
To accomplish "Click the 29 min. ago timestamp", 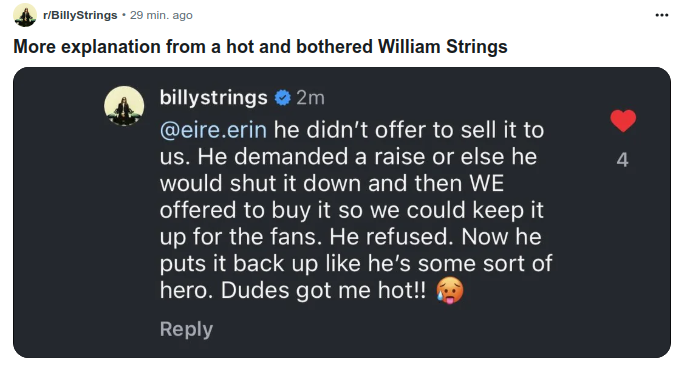I will [x=161, y=15].
